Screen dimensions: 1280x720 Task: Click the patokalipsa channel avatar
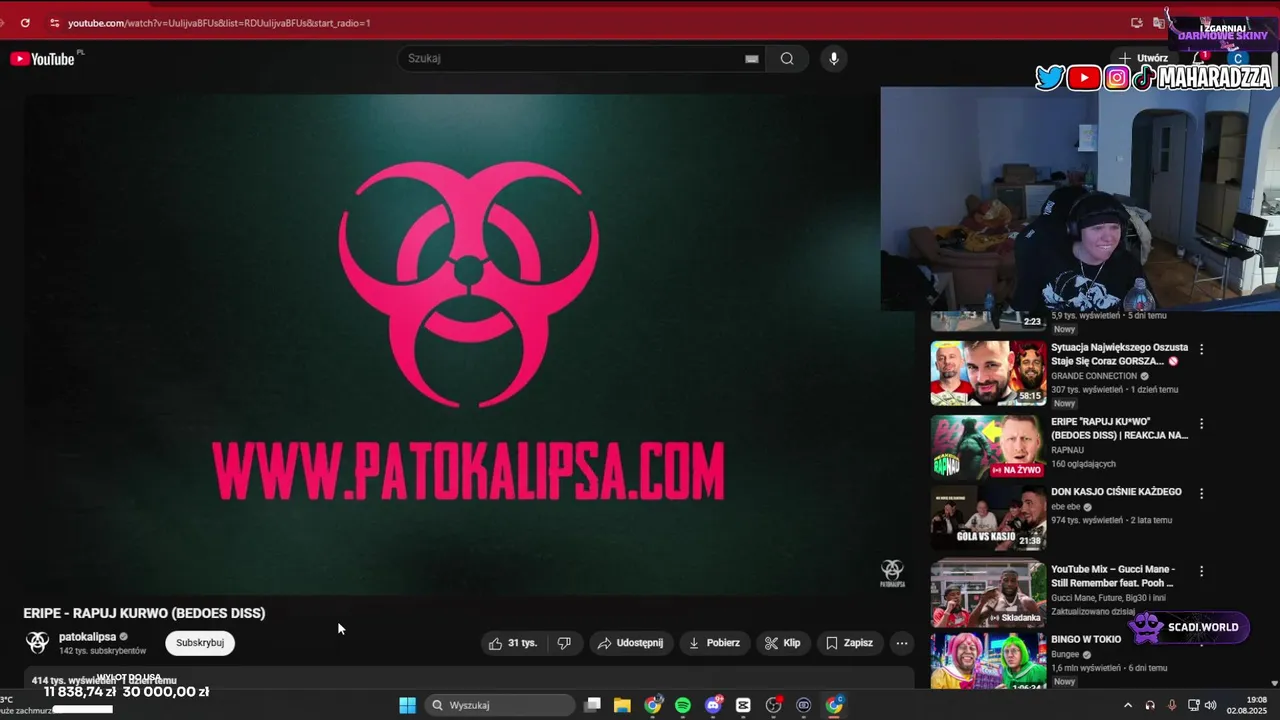tap(38, 642)
